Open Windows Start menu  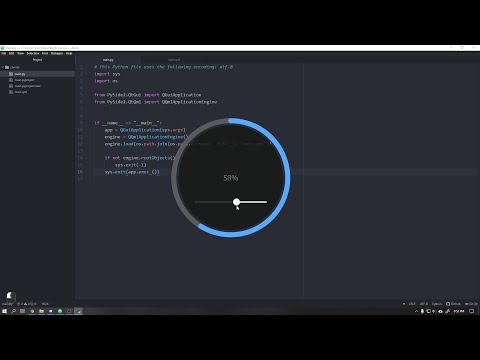[x=4, y=311]
